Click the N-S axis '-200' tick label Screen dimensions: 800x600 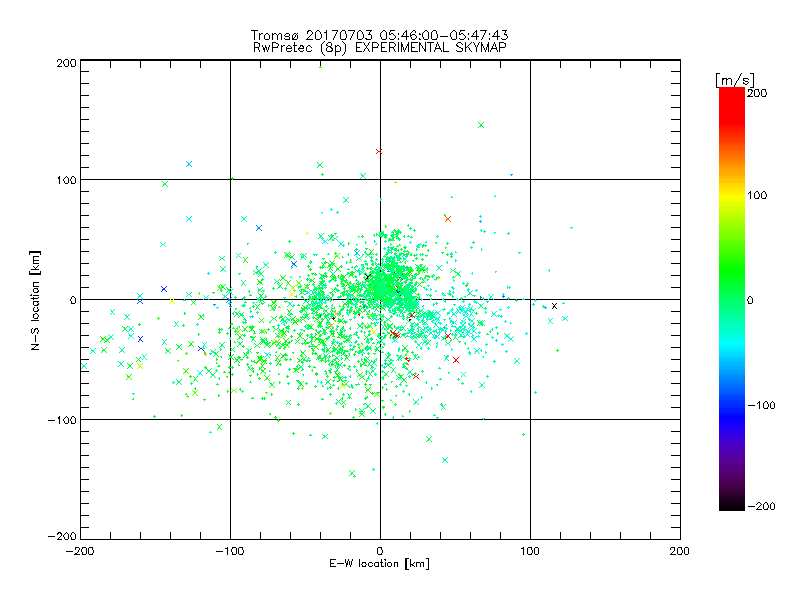click(x=62, y=536)
